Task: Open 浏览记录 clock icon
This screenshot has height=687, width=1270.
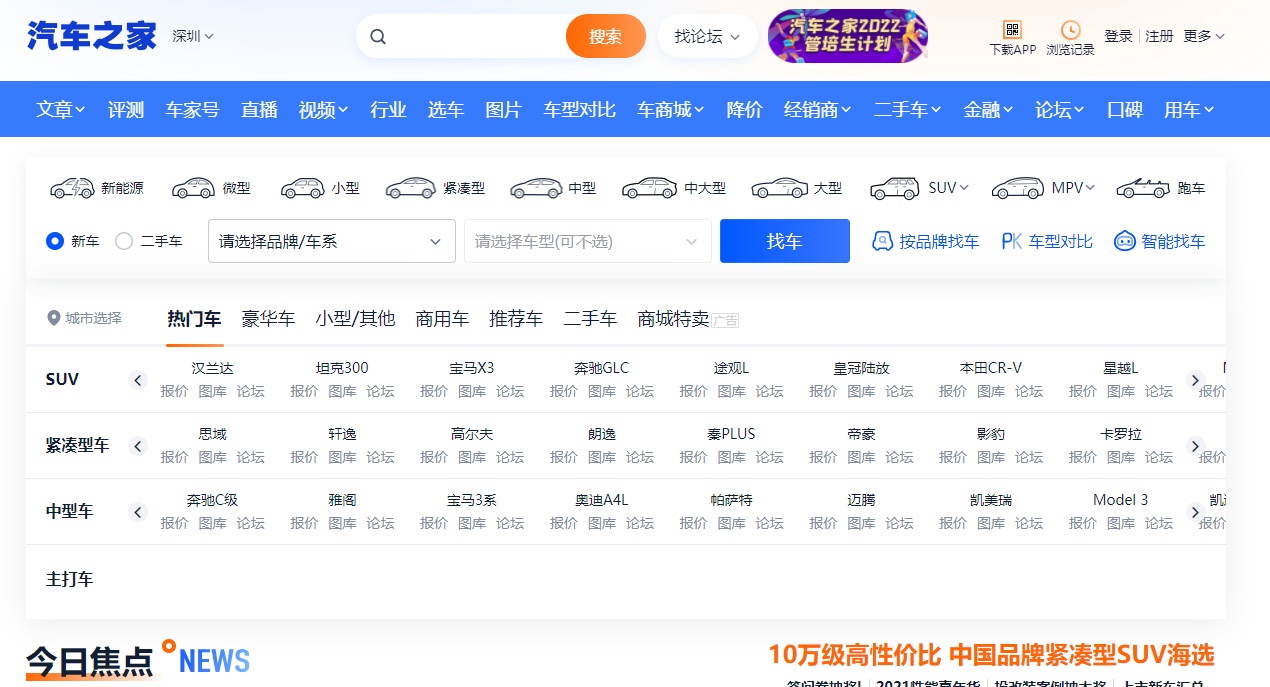Action: 1070,29
